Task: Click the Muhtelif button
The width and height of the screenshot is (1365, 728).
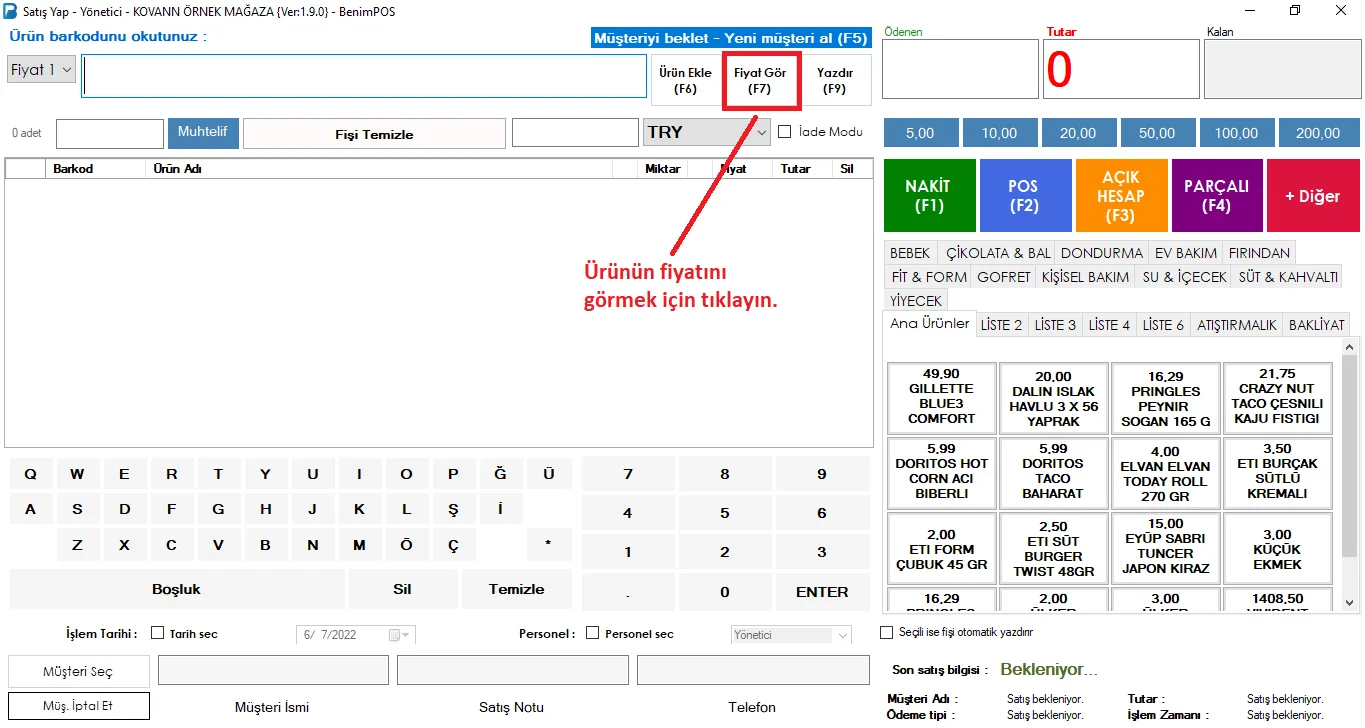Action: click(203, 132)
